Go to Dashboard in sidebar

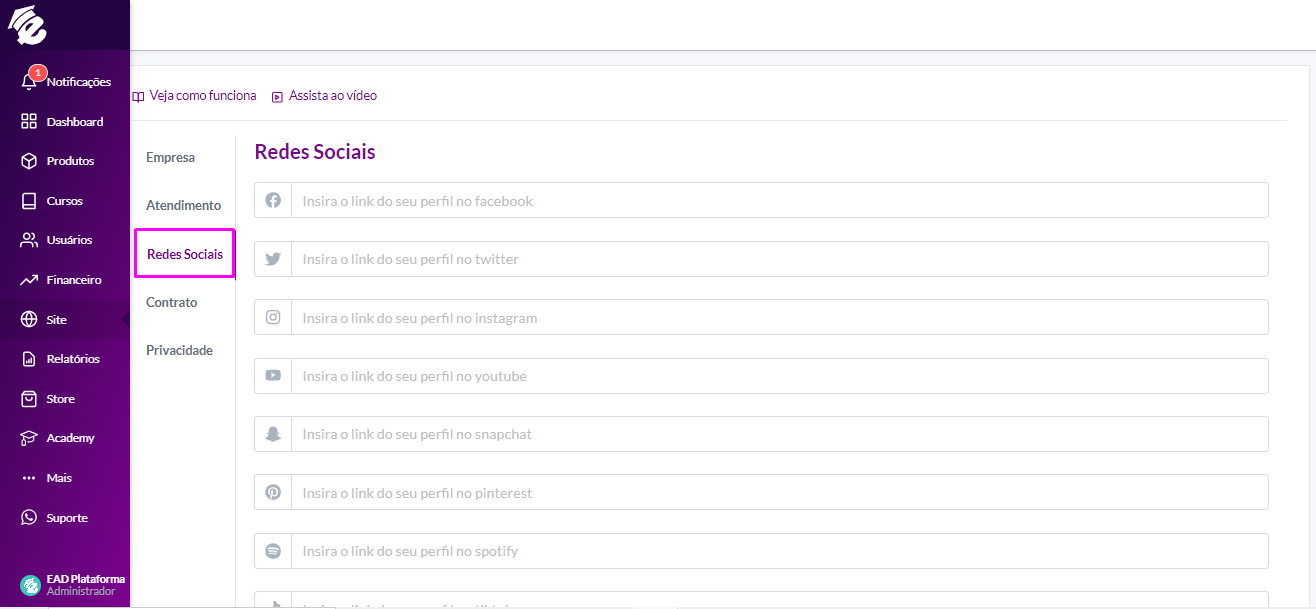[x=65, y=122]
